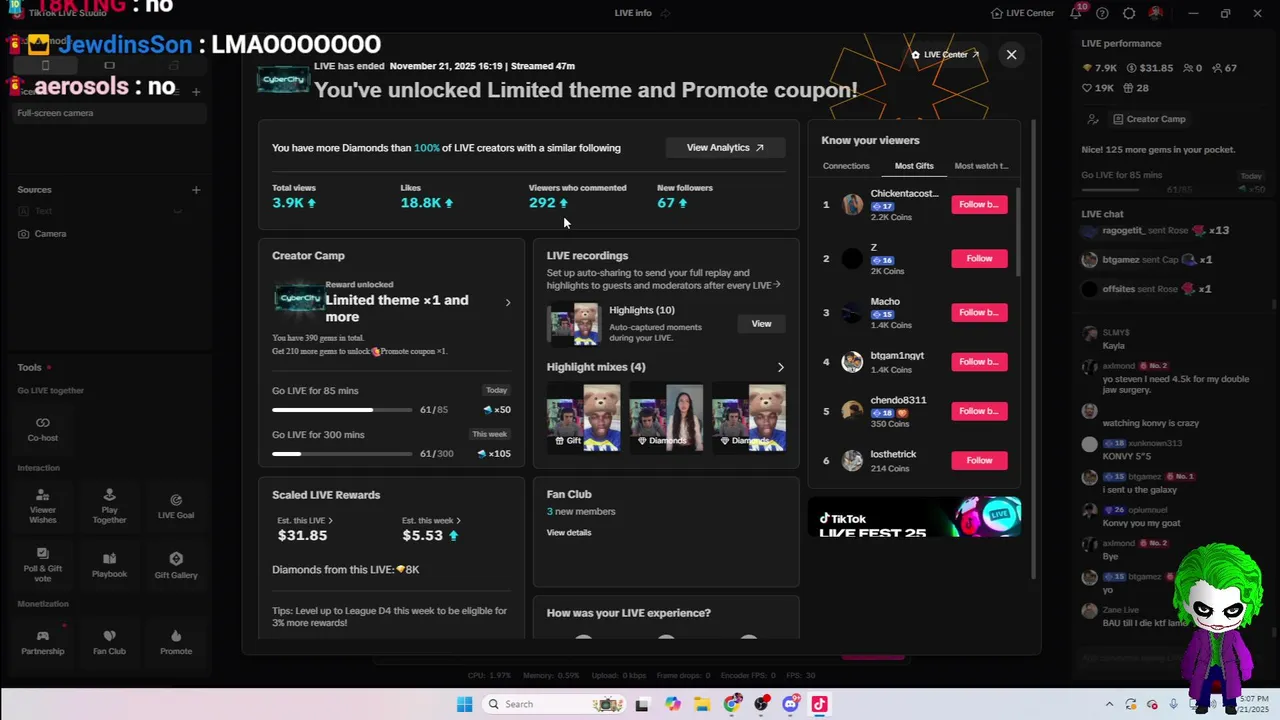Click the LIVE info header label
1280x720 pixels.
coord(633,13)
